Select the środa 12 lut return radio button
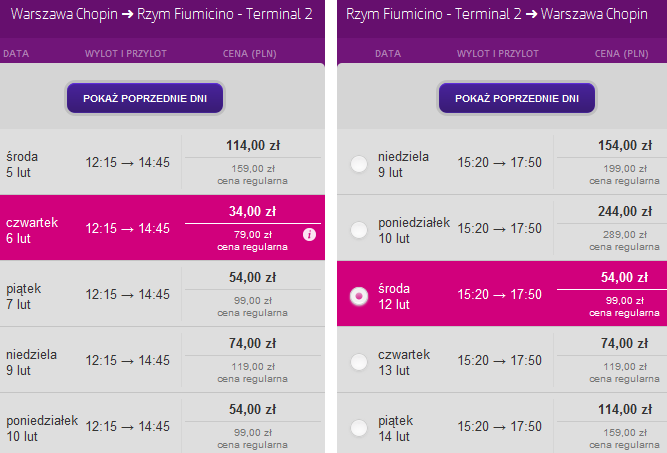 (359, 296)
